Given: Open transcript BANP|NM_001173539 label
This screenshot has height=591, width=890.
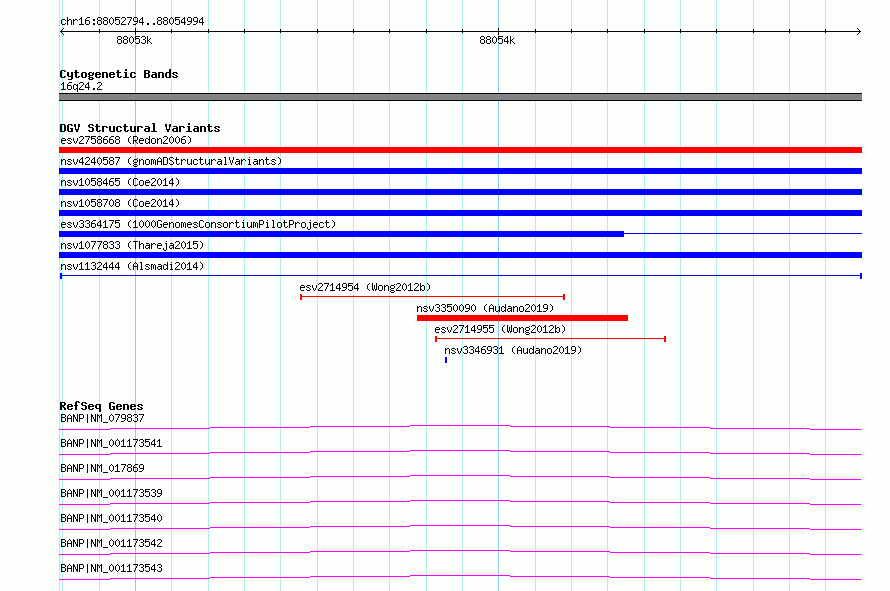Looking at the screenshot, I should click(x=111, y=493).
